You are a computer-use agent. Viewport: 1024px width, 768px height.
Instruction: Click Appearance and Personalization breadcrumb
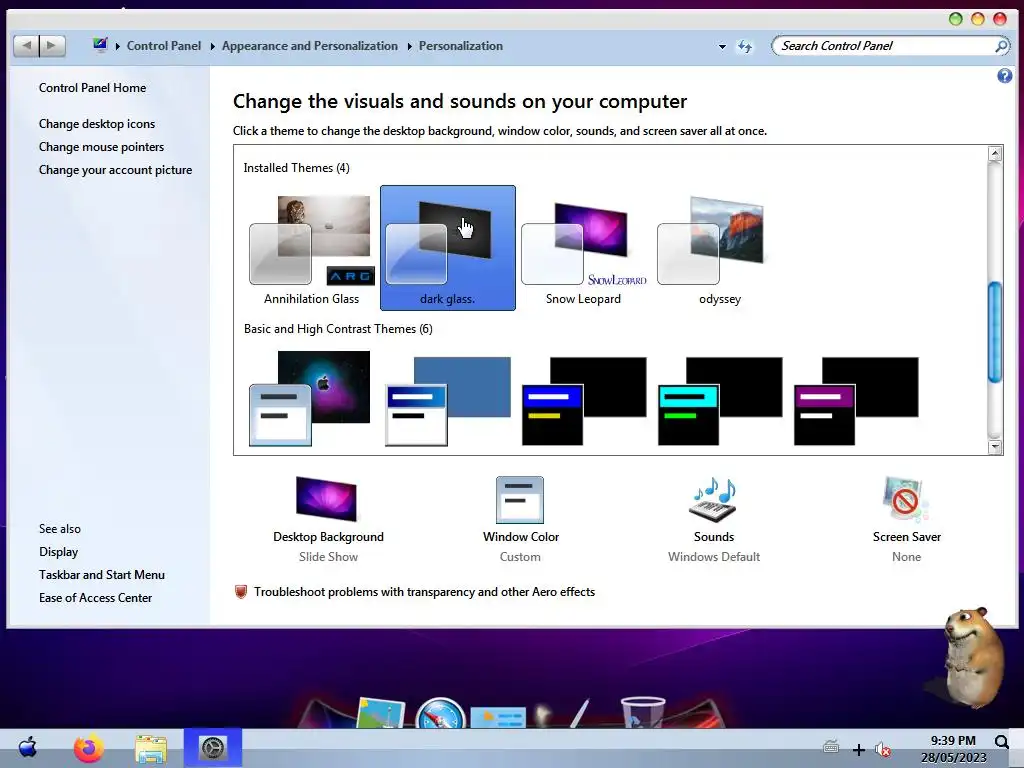(x=310, y=46)
